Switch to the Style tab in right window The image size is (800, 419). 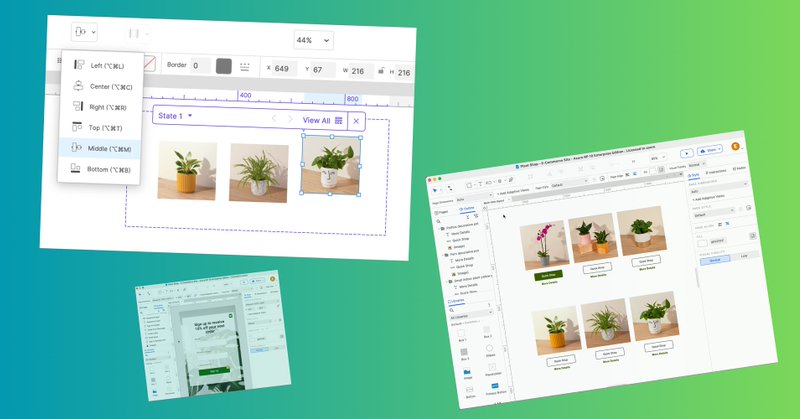pyautogui.click(x=694, y=175)
